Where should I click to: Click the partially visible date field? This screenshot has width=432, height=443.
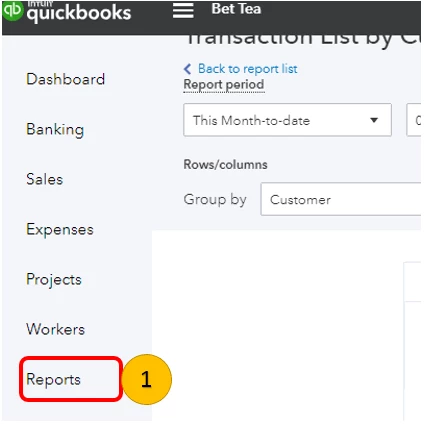[x=414, y=120]
